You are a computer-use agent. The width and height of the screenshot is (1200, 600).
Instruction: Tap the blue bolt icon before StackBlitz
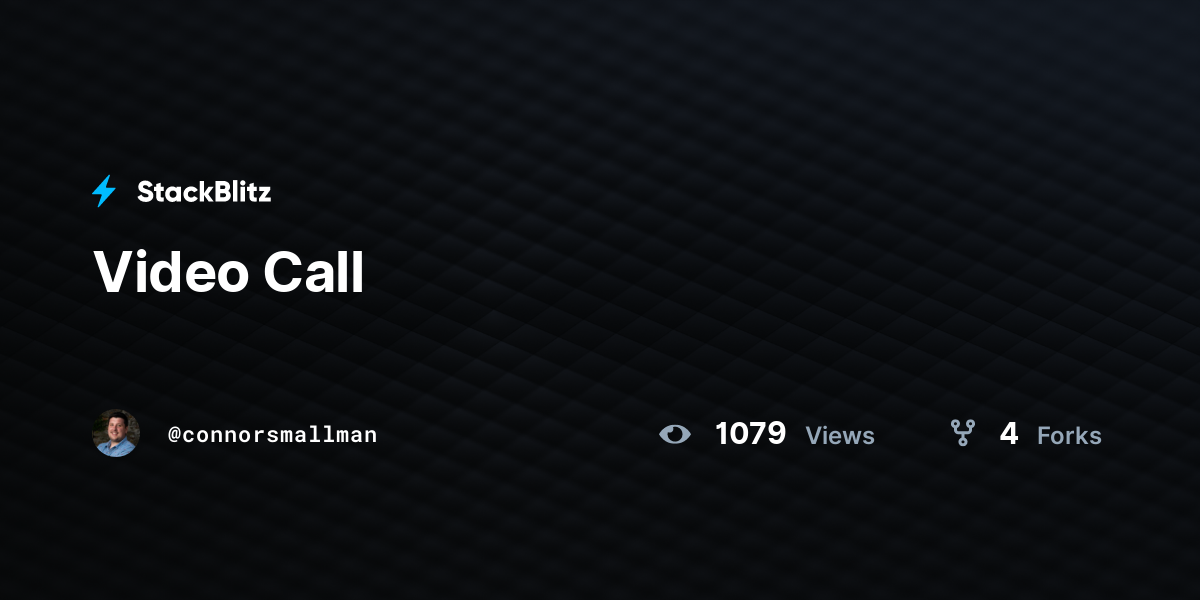pos(104,191)
